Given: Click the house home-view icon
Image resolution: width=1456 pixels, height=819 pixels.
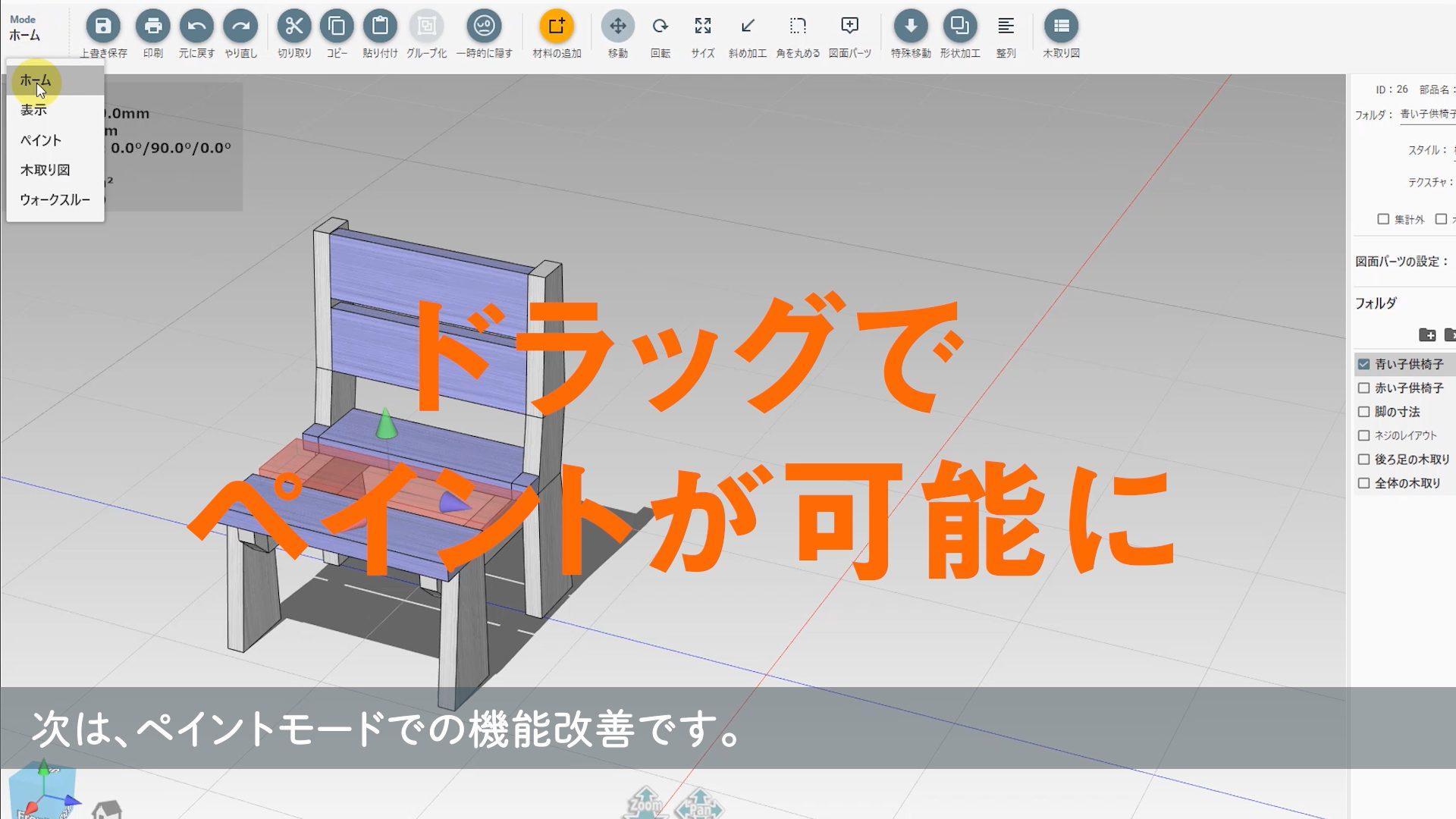Looking at the screenshot, I should [x=107, y=810].
